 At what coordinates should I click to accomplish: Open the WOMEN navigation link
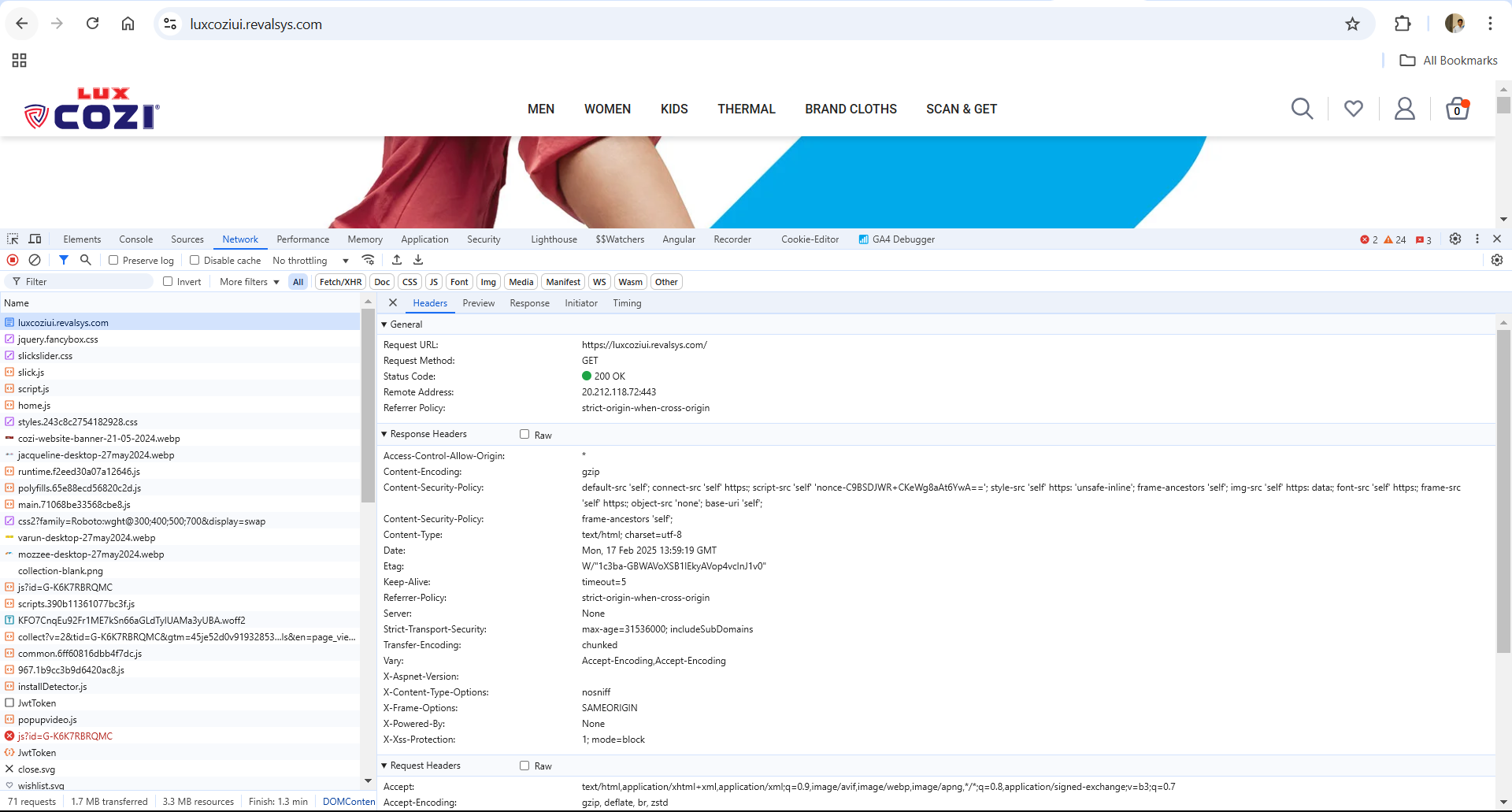[x=607, y=109]
